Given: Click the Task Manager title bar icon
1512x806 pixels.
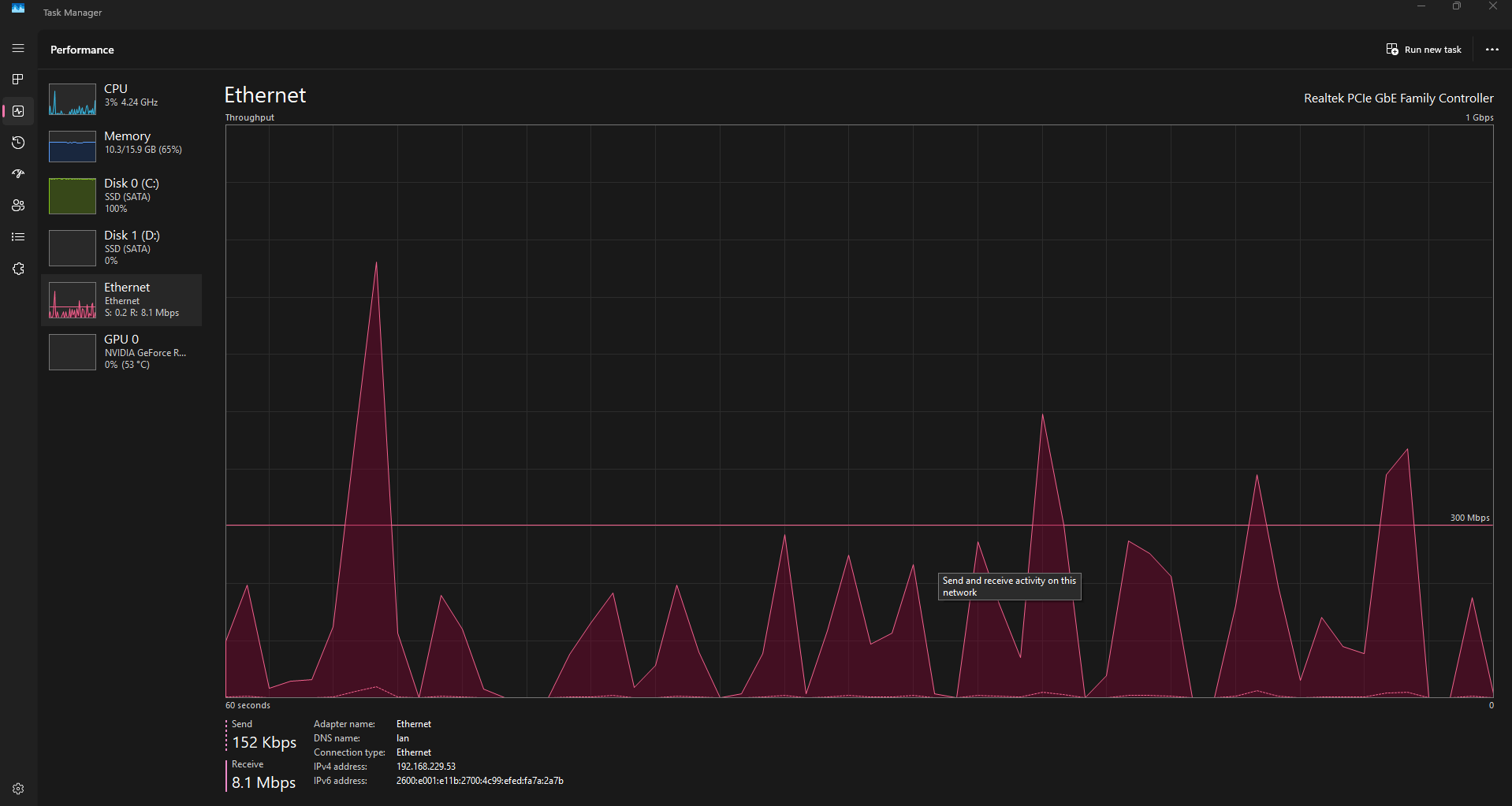Looking at the screenshot, I should (17, 8).
